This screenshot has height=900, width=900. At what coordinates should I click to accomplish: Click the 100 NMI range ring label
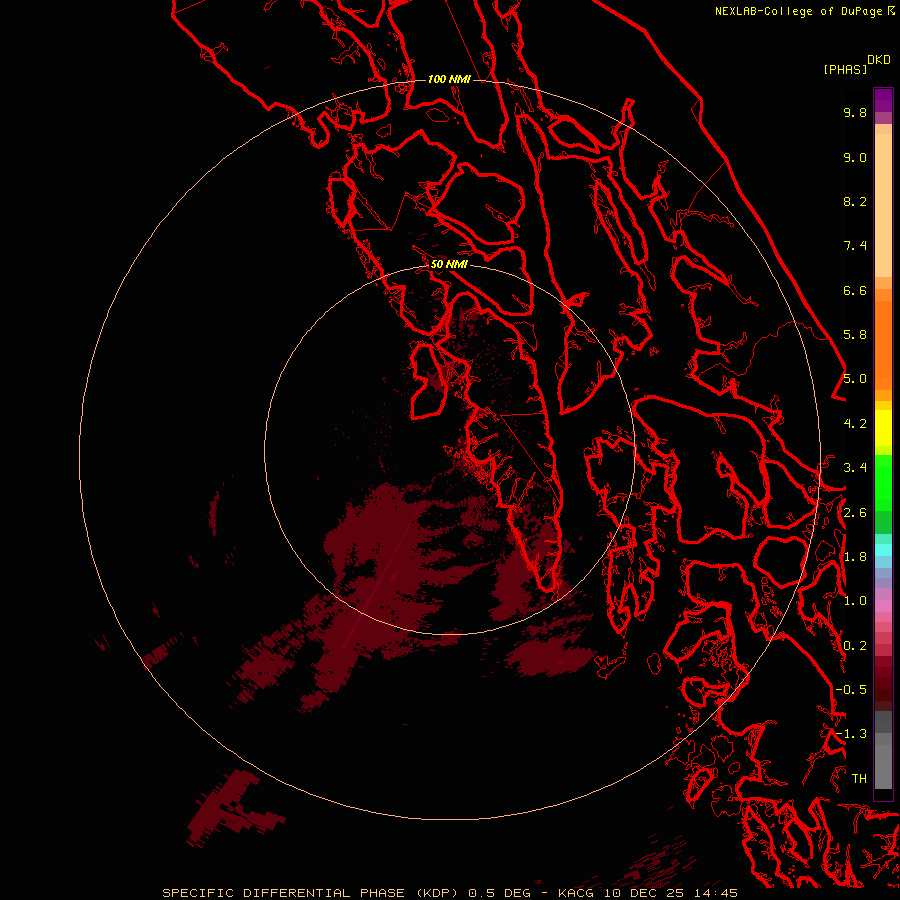(449, 79)
